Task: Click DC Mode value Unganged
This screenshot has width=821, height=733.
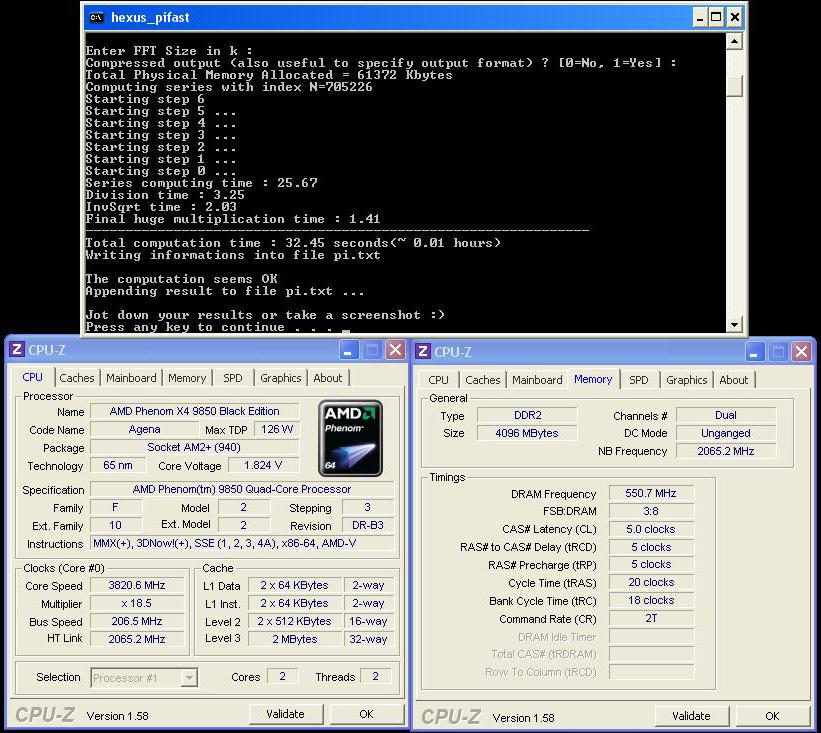Action: [x=726, y=434]
